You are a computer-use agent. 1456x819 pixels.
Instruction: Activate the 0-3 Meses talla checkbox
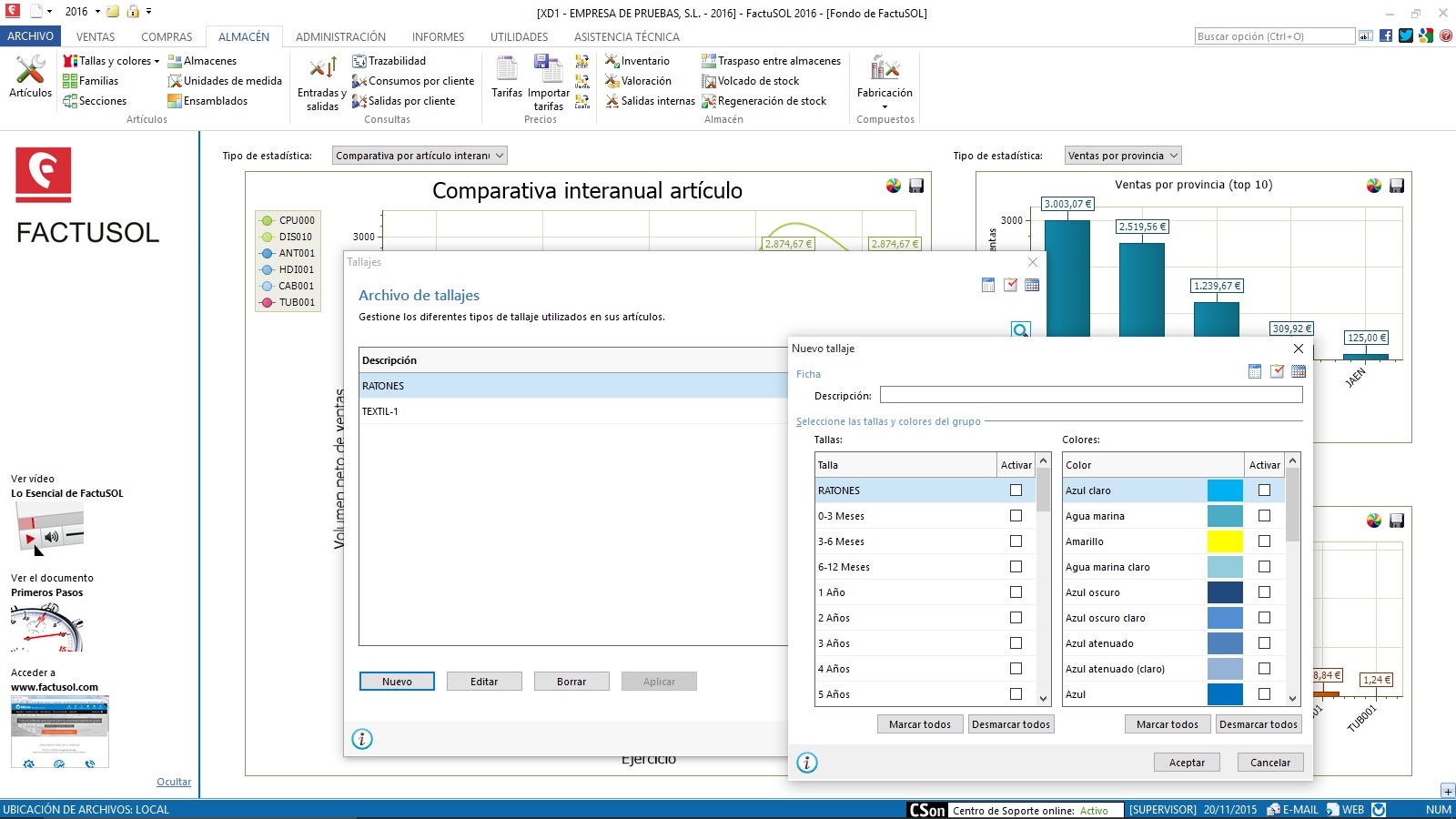coord(1016,516)
